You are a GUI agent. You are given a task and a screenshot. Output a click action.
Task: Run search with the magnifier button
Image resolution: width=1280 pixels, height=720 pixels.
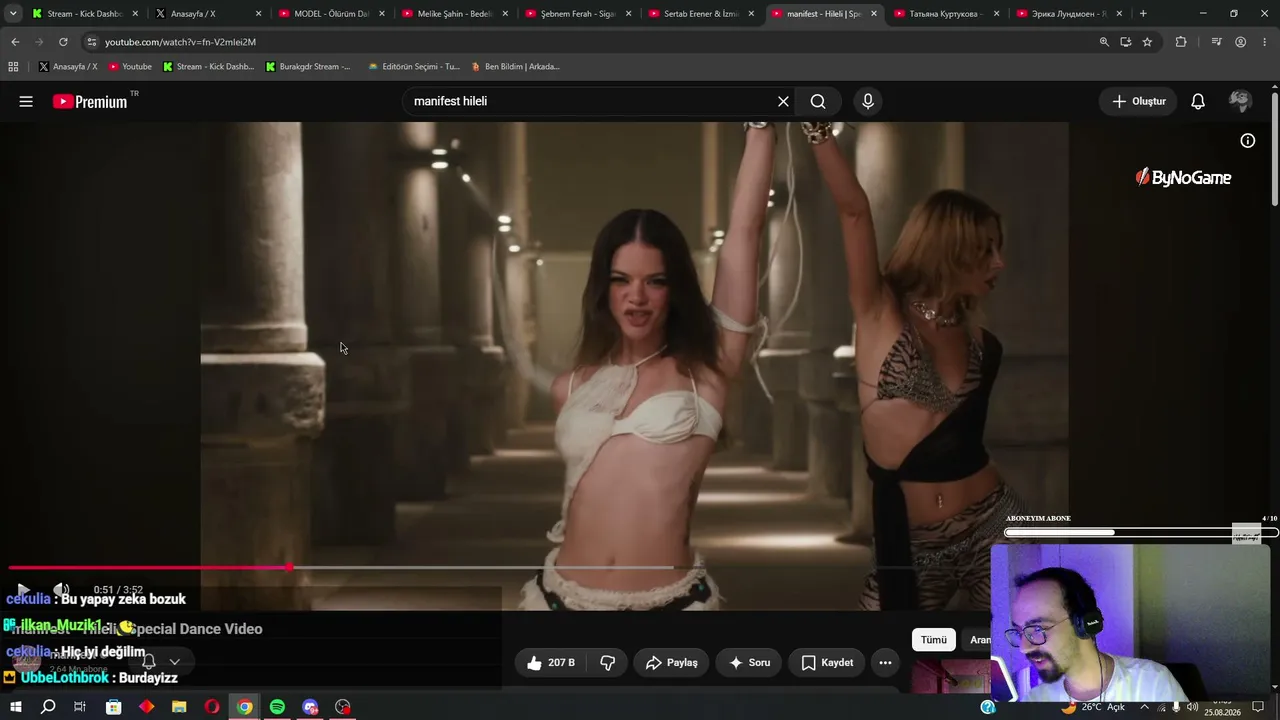(x=818, y=101)
